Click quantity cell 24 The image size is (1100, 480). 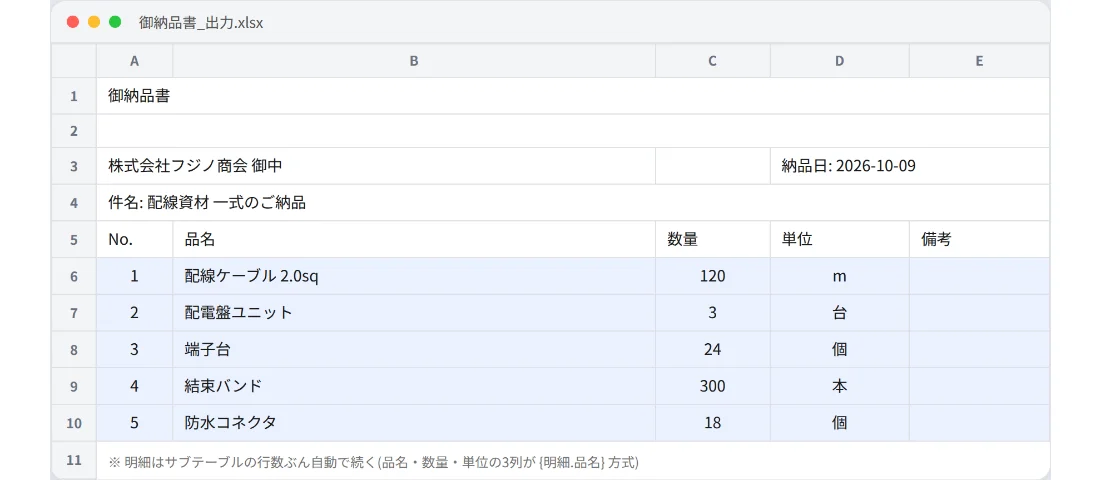[x=713, y=349]
